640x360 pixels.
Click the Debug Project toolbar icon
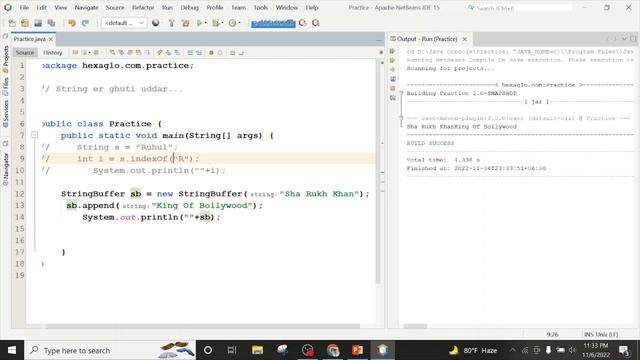215,23
